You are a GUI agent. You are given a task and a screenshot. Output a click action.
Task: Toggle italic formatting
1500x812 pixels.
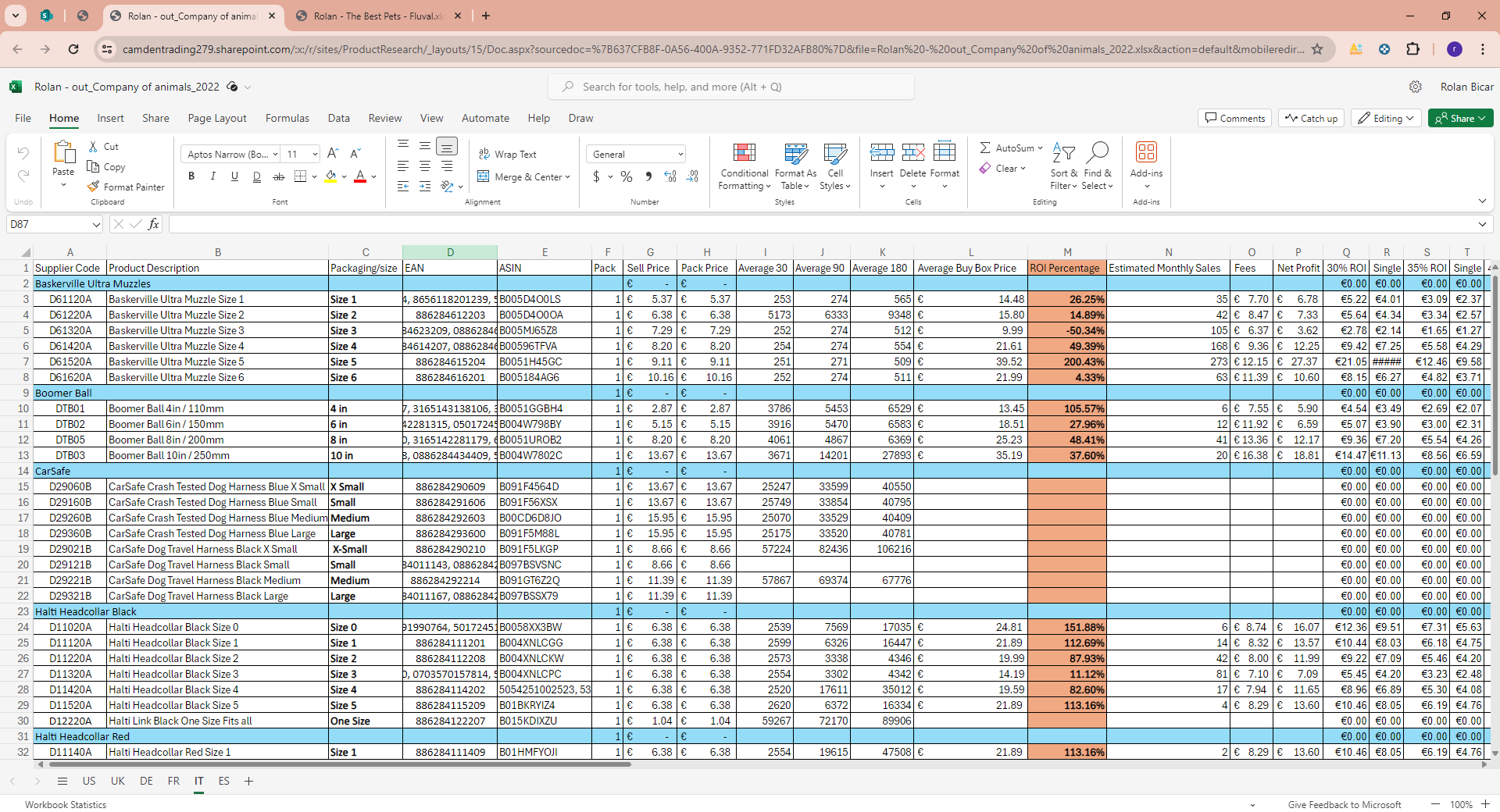[x=212, y=176]
